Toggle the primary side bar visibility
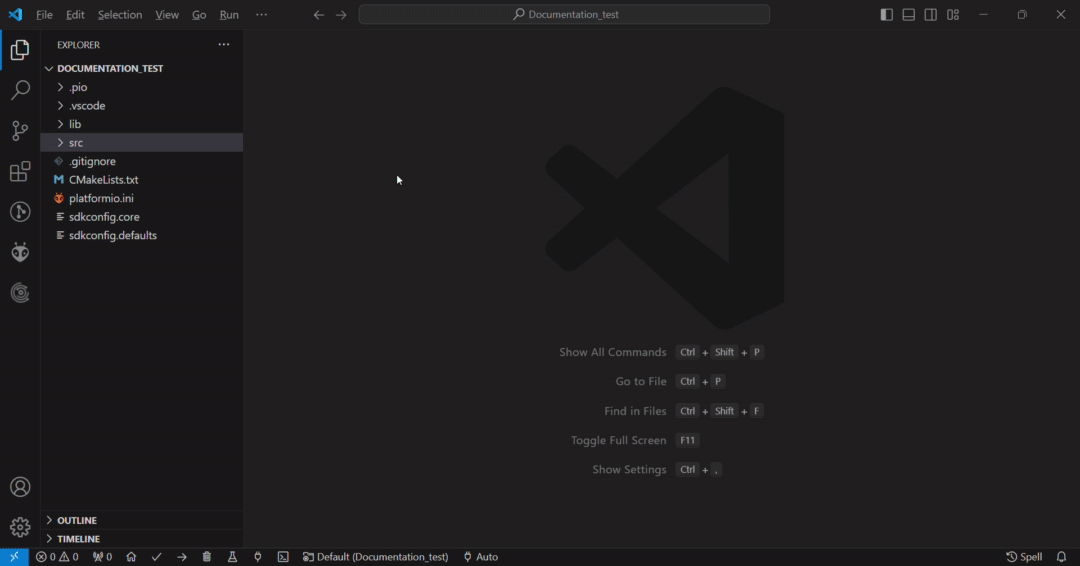Screen dimensions: 1080x566 coord(886,15)
